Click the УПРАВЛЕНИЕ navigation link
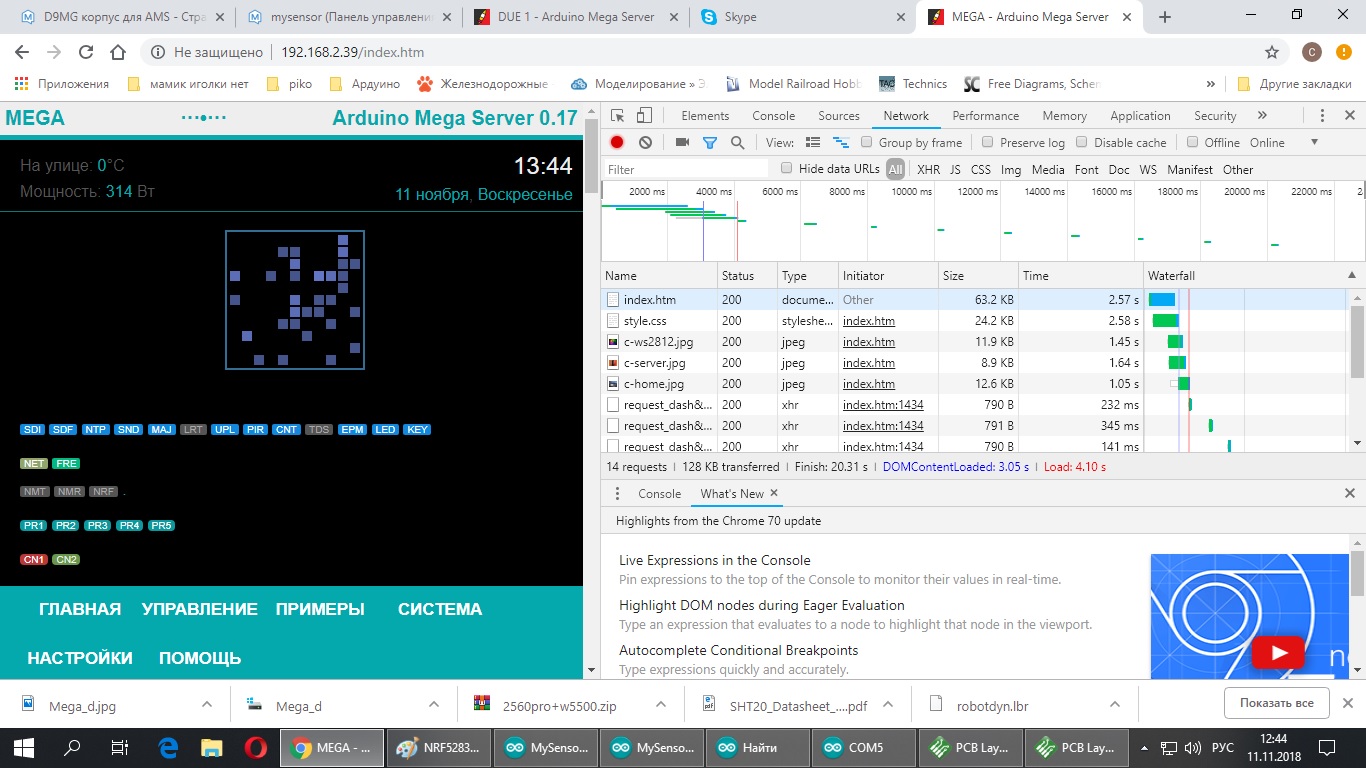 coord(199,609)
